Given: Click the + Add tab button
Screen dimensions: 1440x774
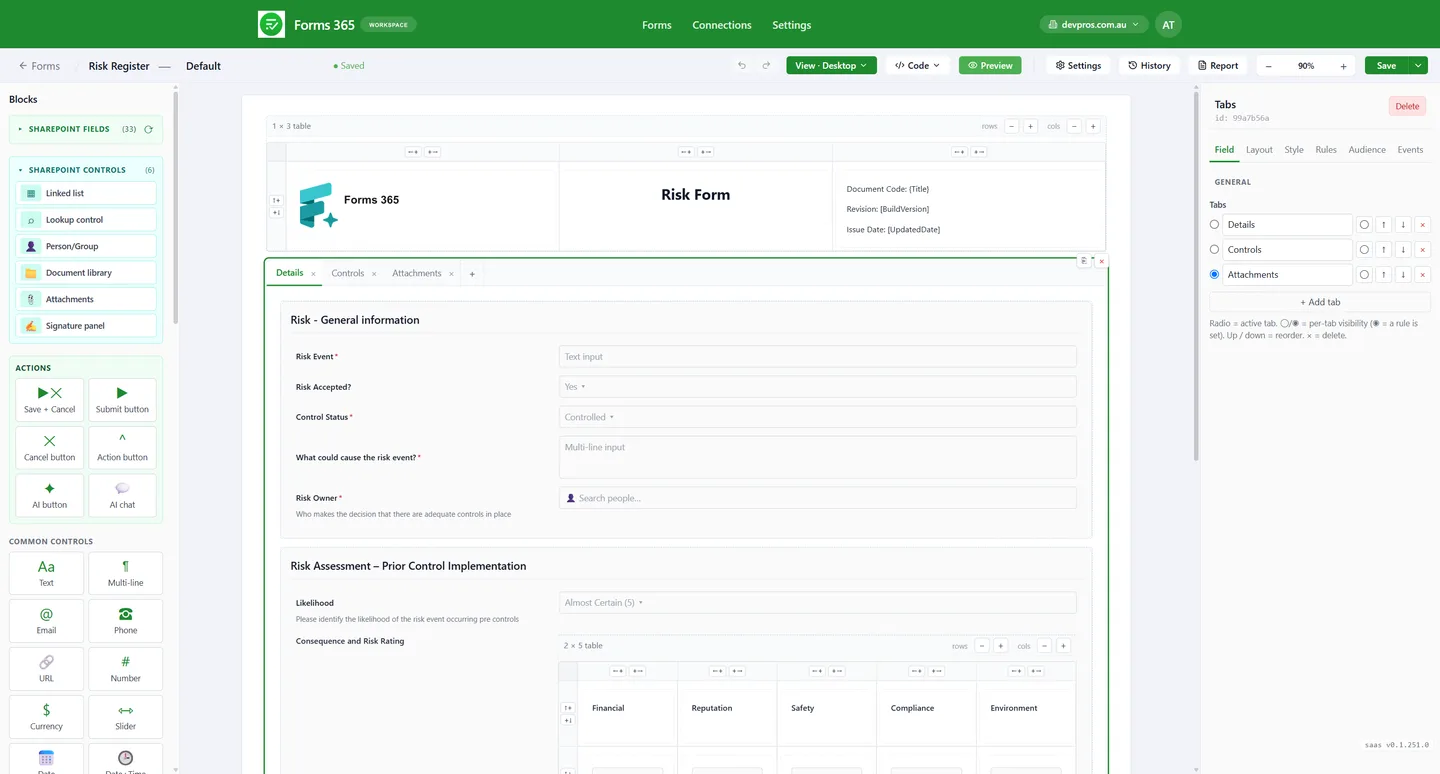Looking at the screenshot, I should point(1320,302).
